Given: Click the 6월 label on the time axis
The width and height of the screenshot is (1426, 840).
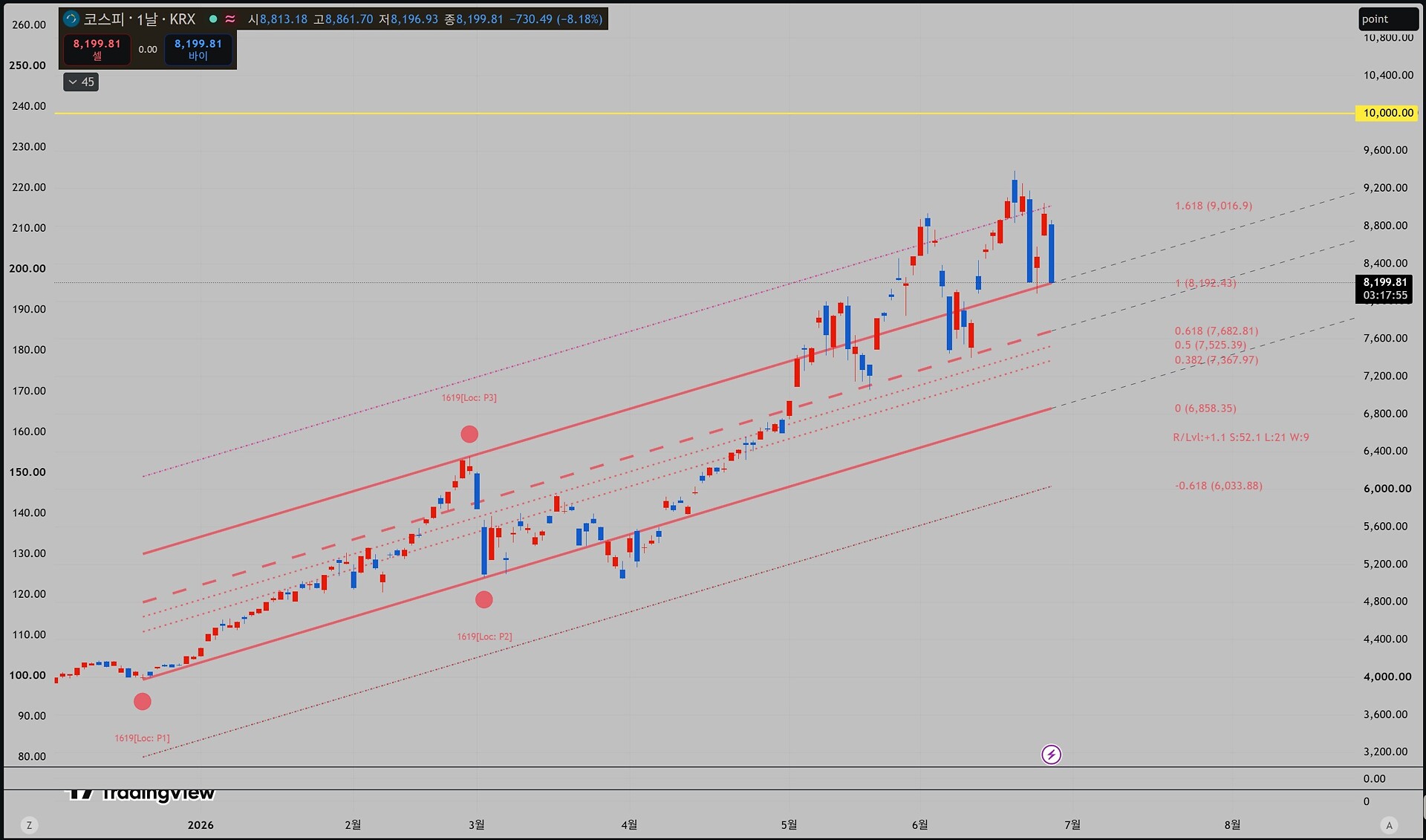Looking at the screenshot, I should pyautogui.click(x=919, y=825).
